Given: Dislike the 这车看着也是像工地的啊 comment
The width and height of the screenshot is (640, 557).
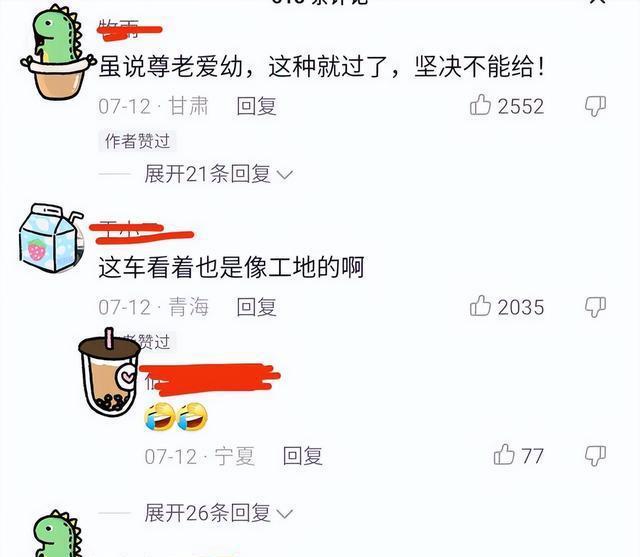Looking at the screenshot, I should pyautogui.click(x=595, y=307).
